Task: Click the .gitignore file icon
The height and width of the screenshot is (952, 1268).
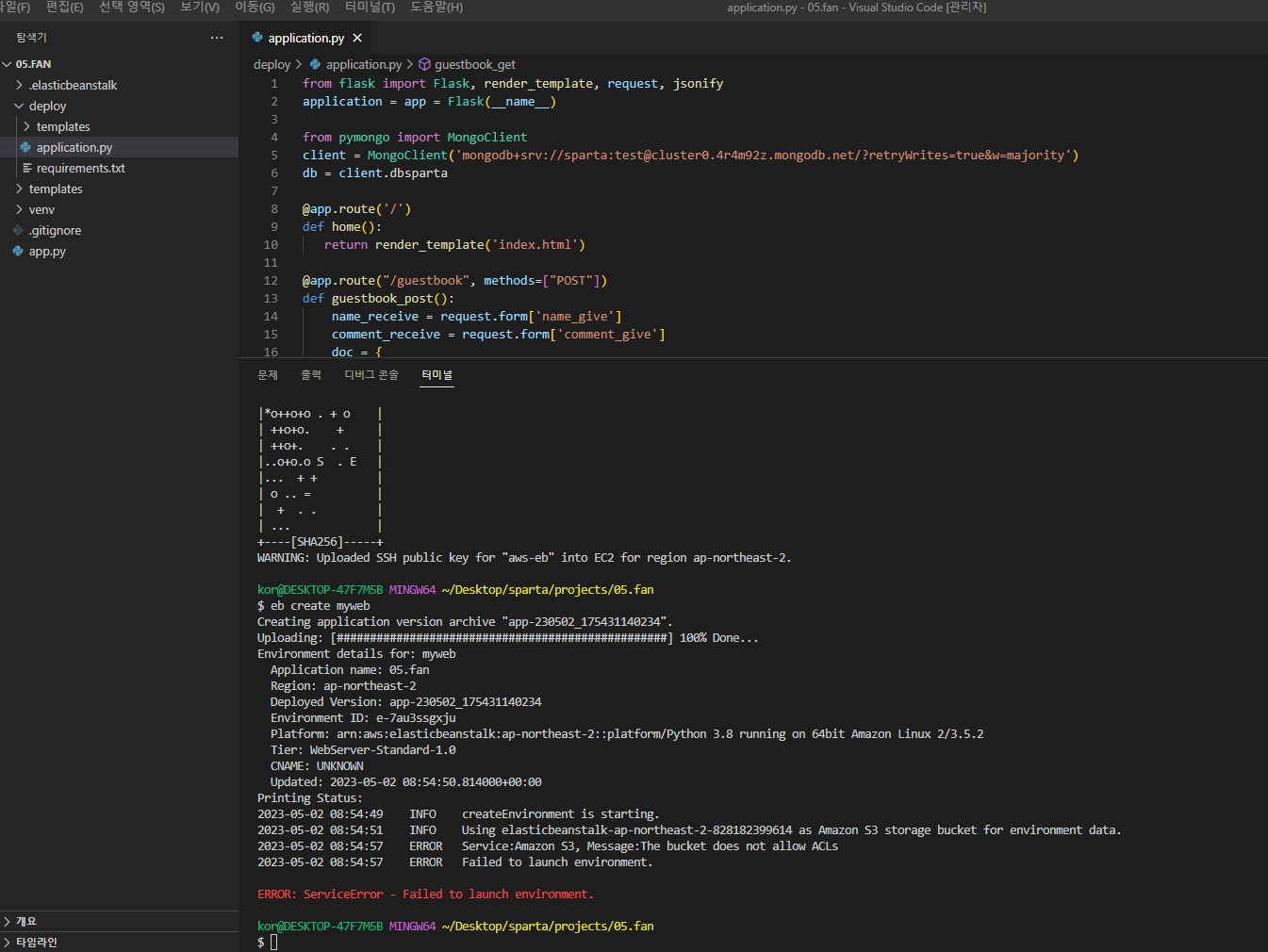Action: pos(18,230)
